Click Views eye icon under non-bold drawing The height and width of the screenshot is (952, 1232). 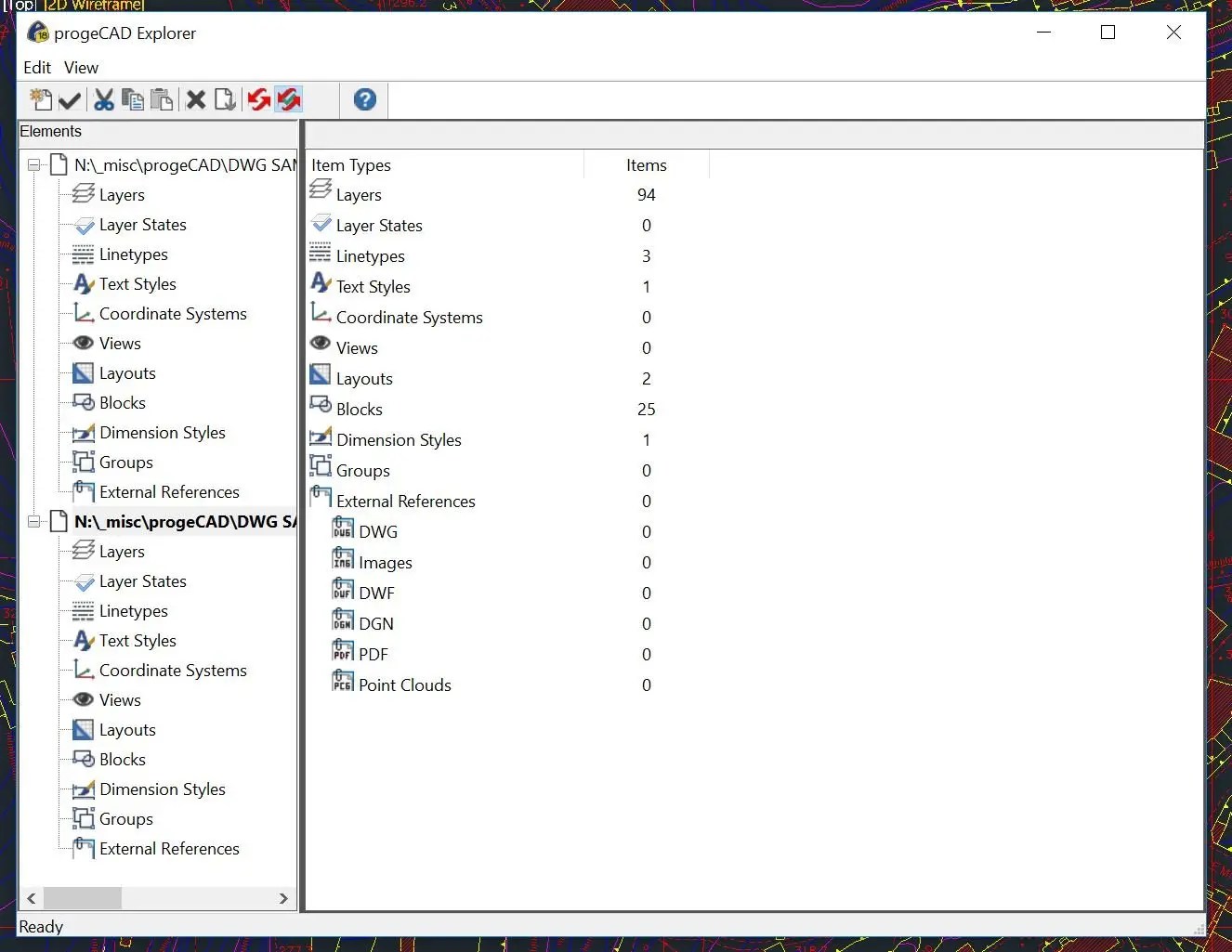pos(84,343)
